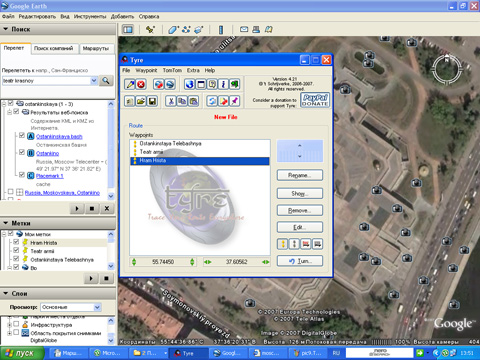Click the copy icon in Tyre toolbar
The image size is (480, 360).
(182, 101)
